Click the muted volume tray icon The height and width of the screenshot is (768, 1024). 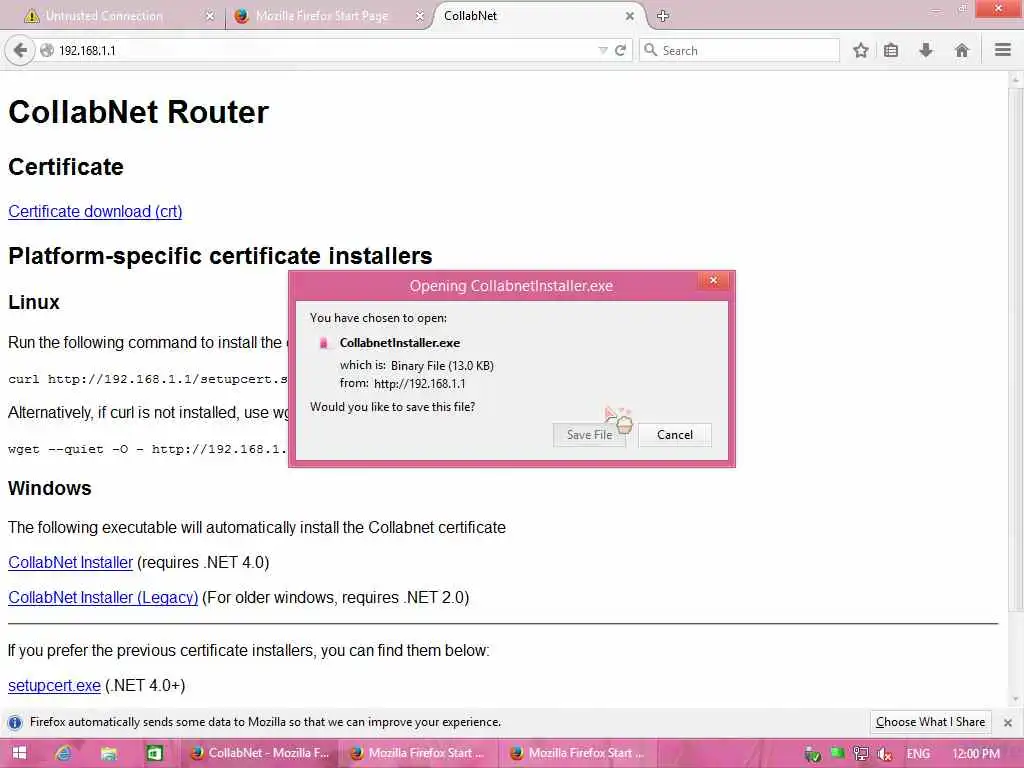(x=885, y=754)
